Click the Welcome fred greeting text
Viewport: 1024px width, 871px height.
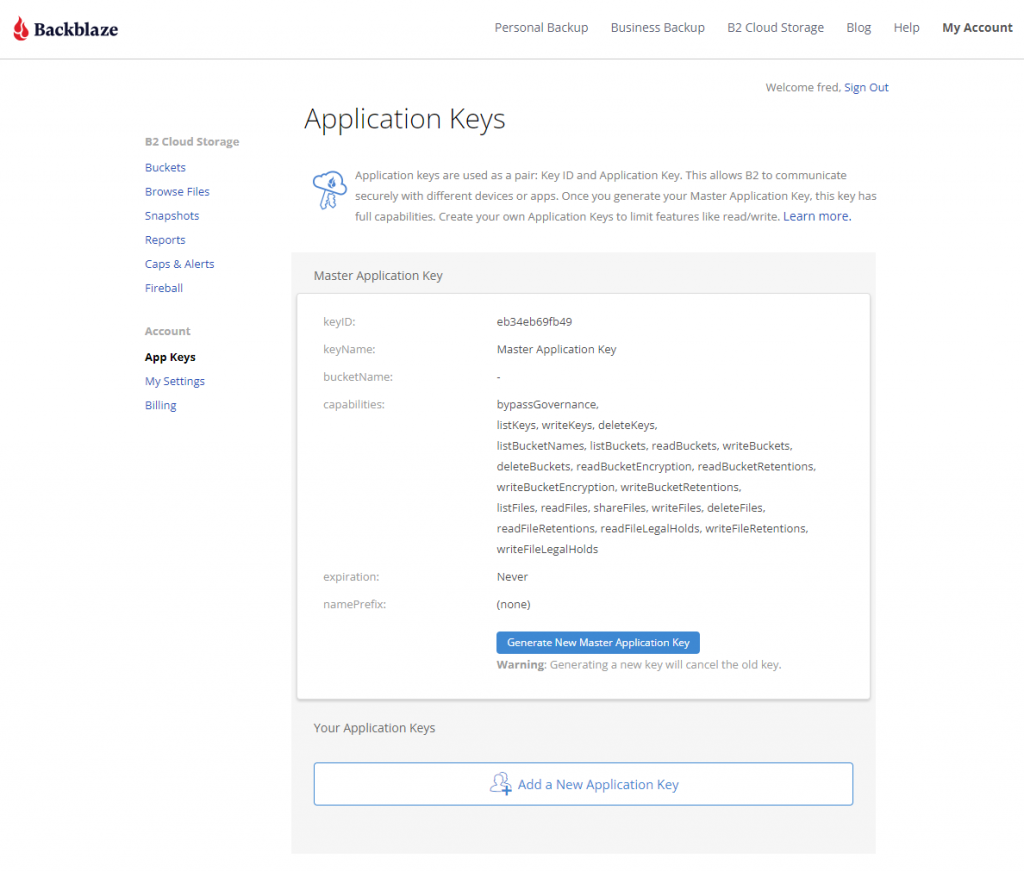(x=803, y=87)
